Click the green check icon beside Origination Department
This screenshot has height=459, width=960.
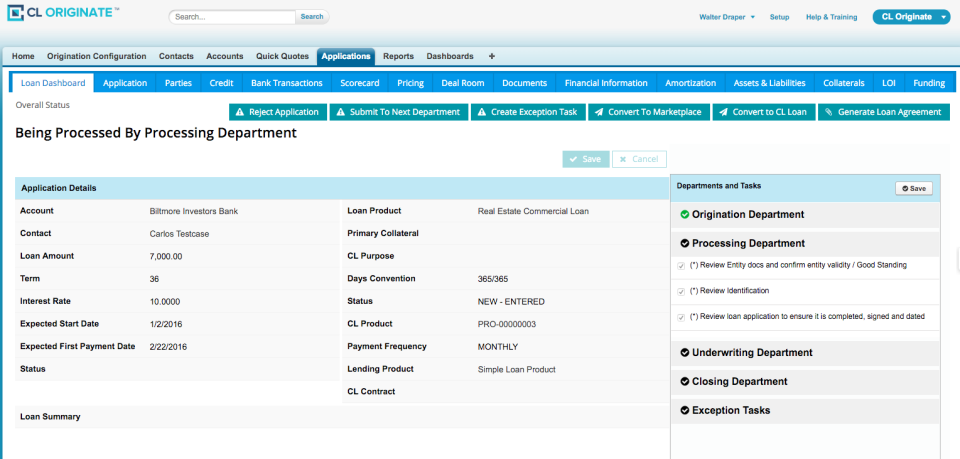684,215
